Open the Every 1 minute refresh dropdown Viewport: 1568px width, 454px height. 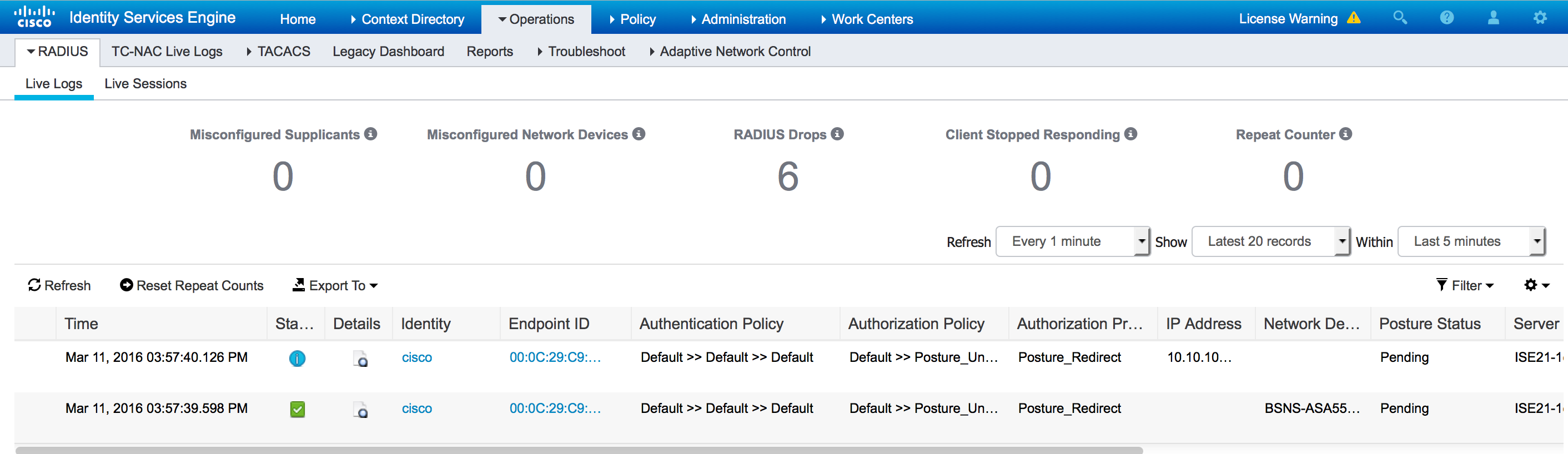click(x=1073, y=241)
